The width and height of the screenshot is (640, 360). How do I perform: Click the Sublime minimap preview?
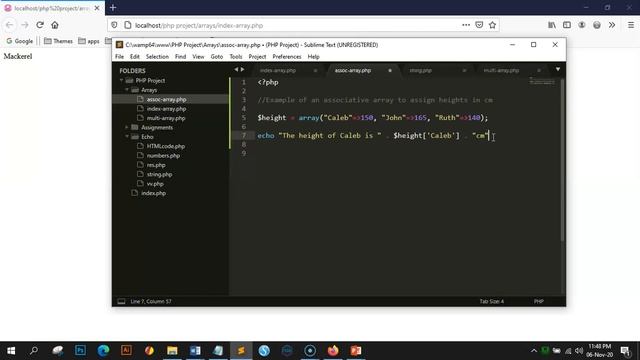542,81
